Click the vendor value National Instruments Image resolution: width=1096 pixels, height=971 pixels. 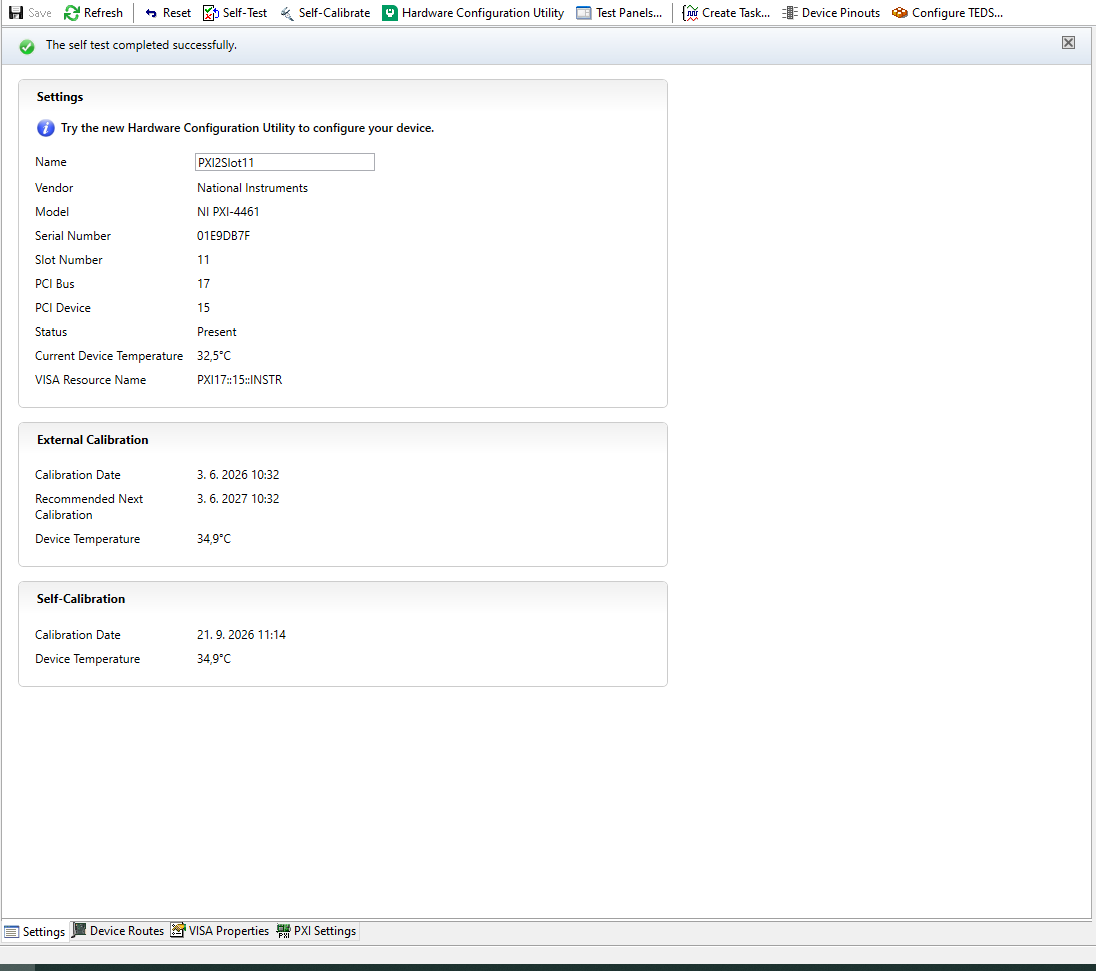pos(252,188)
